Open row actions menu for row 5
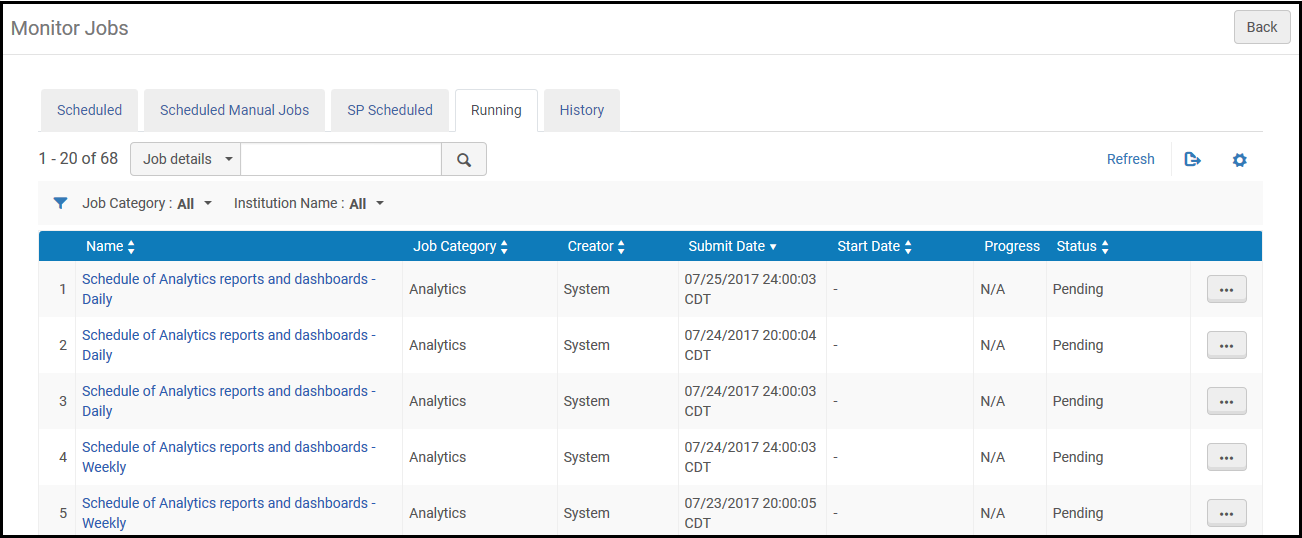 pos(1227,513)
